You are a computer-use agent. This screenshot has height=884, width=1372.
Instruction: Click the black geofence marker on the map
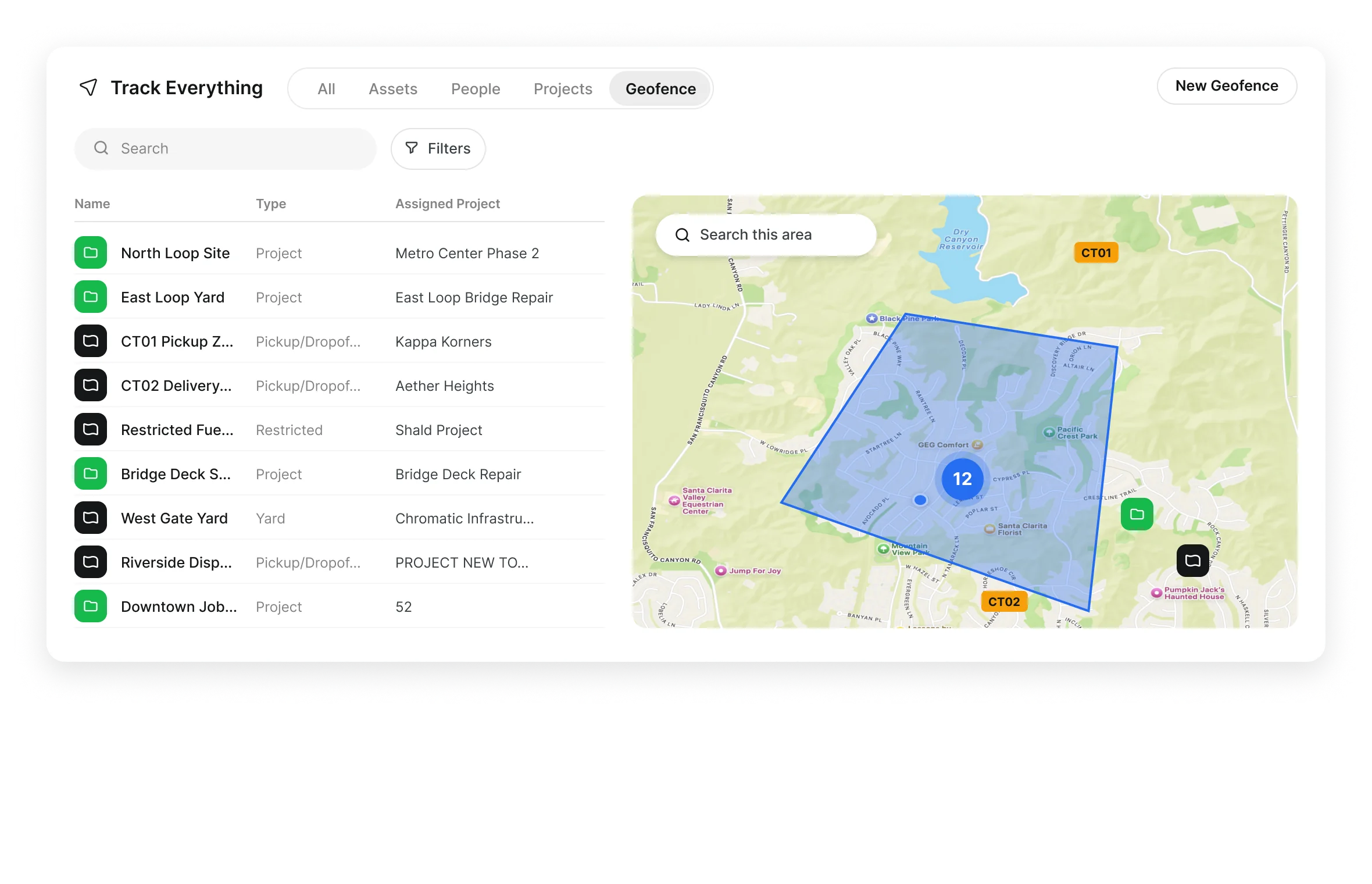point(1193,561)
